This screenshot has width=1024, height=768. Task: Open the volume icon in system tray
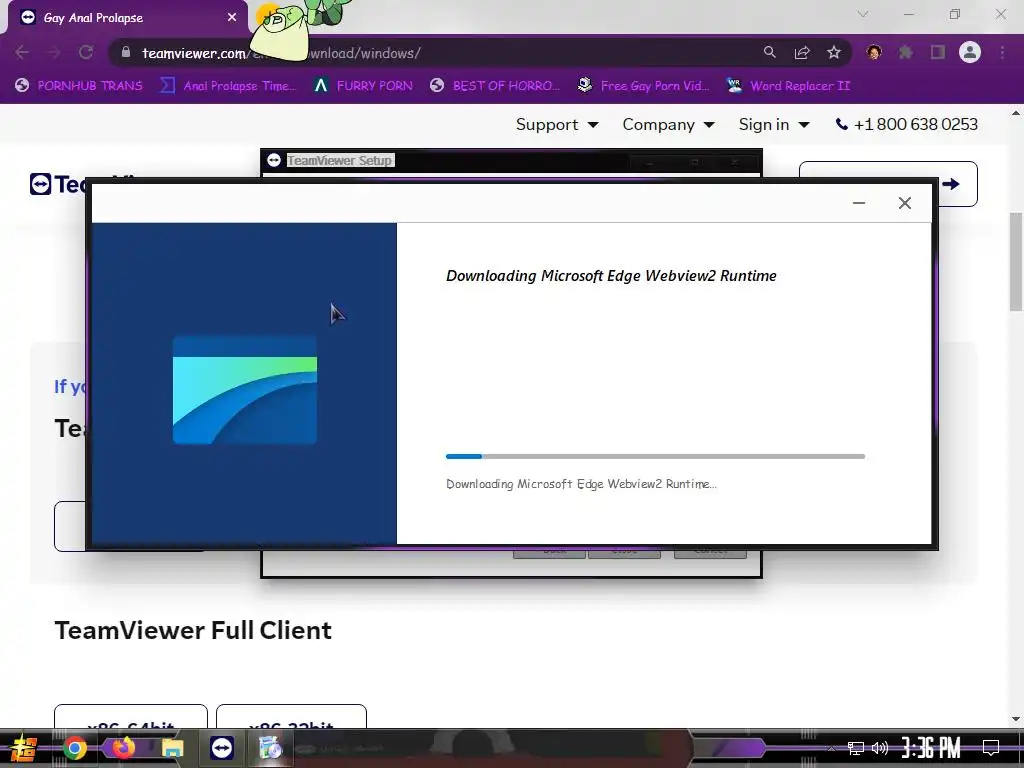coord(880,748)
